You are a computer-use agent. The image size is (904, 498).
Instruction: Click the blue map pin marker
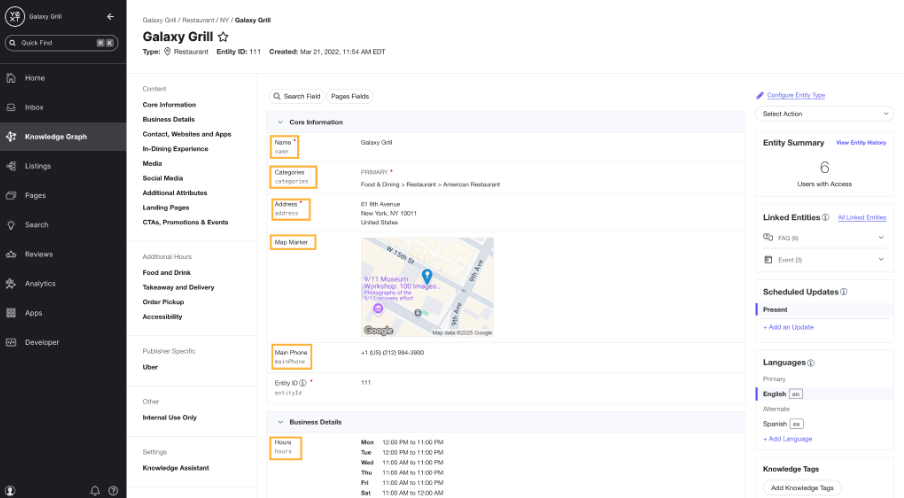[x=427, y=276]
